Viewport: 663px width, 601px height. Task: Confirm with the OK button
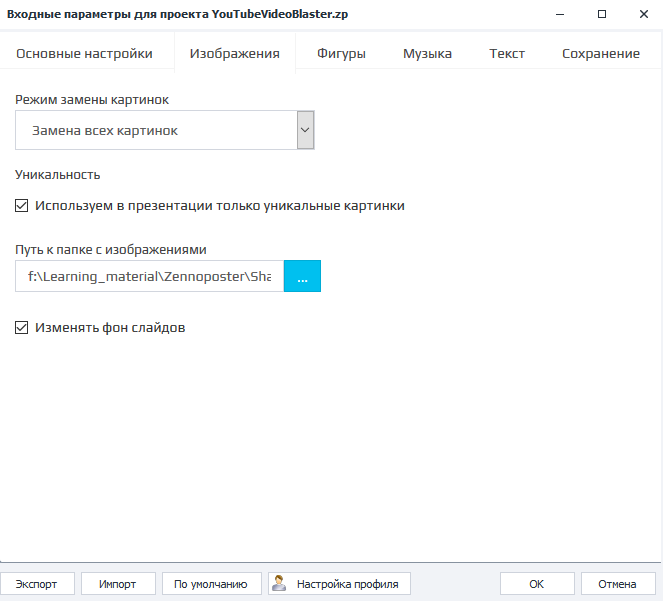(537, 584)
